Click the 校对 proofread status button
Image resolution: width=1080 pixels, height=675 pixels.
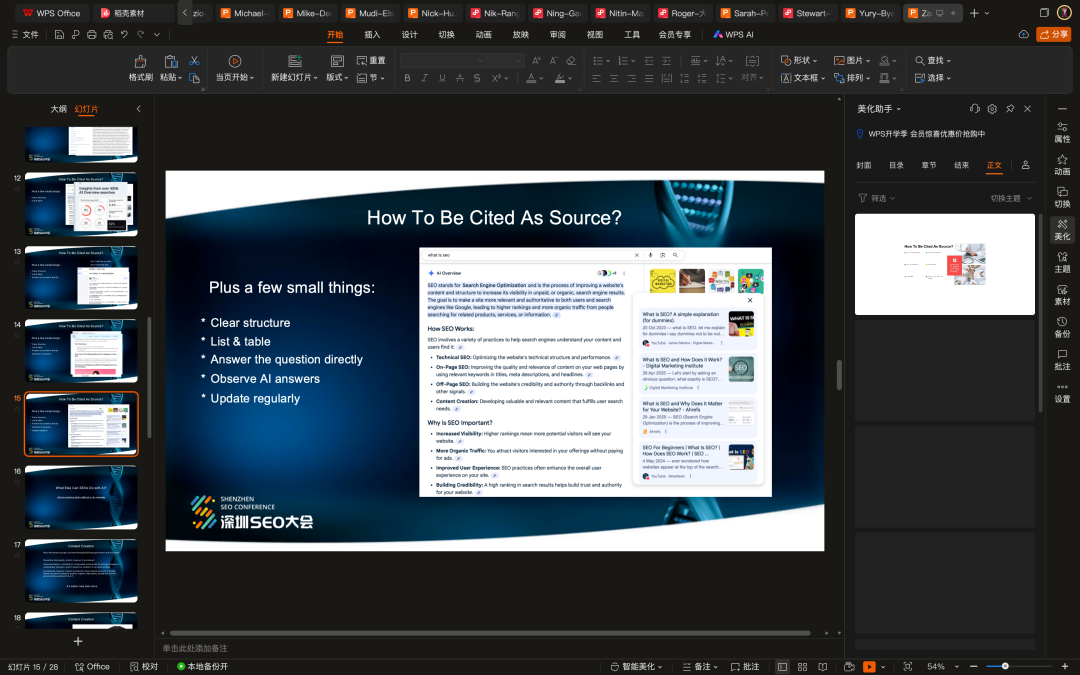pos(144,667)
